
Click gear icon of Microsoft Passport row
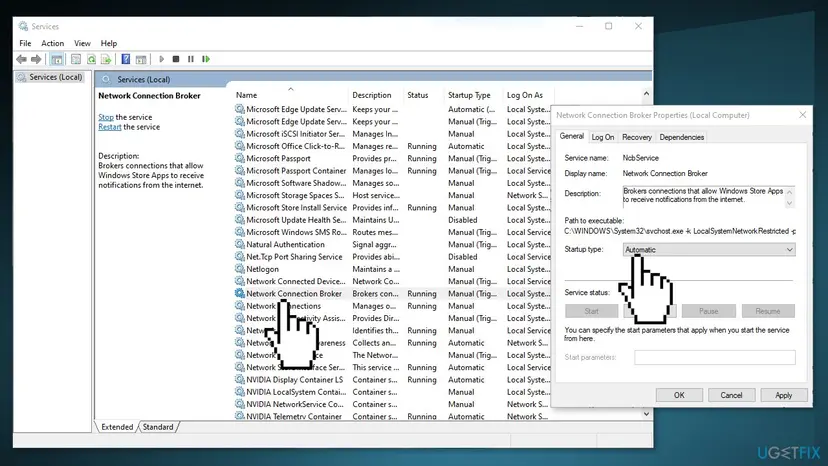coord(240,158)
